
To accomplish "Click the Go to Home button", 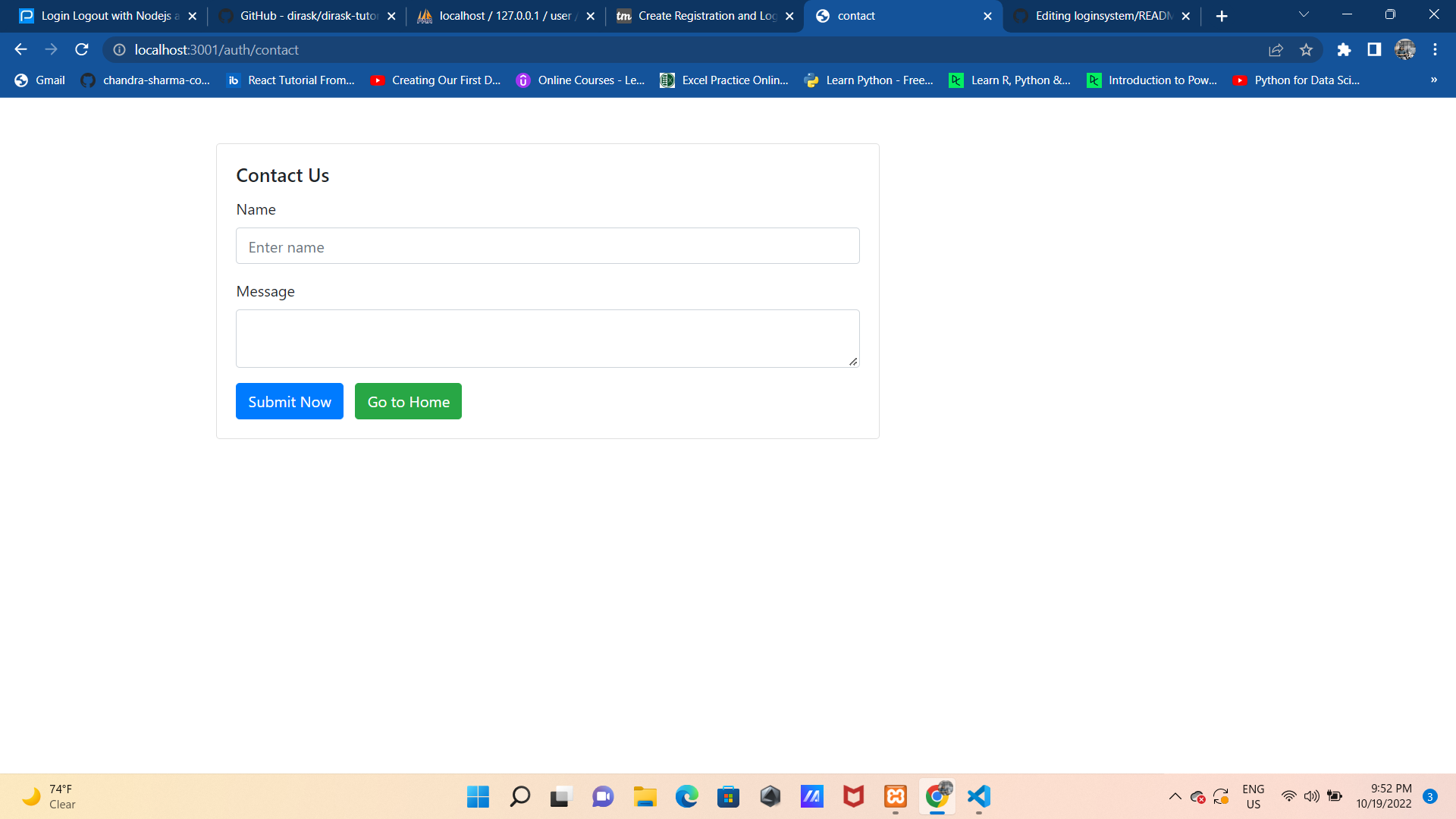I will (x=408, y=401).
